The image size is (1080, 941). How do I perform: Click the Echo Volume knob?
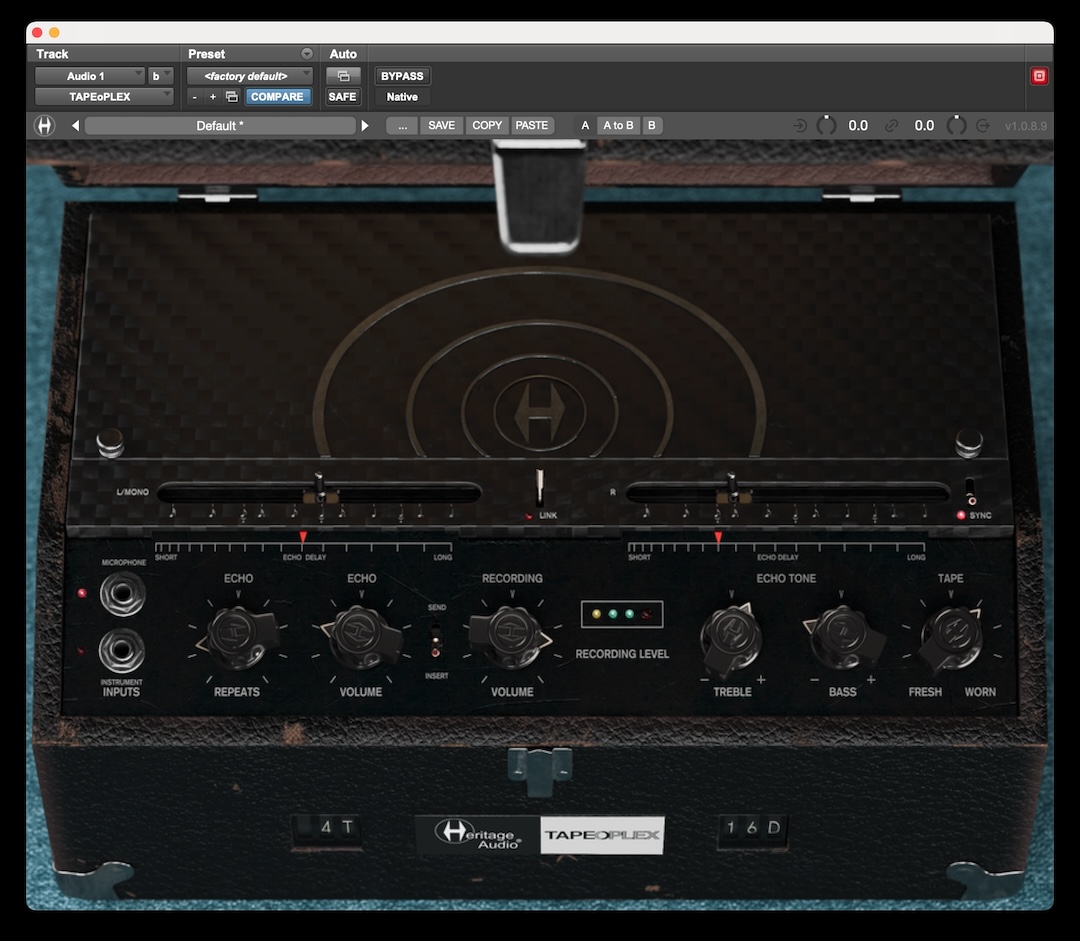click(361, 637)
